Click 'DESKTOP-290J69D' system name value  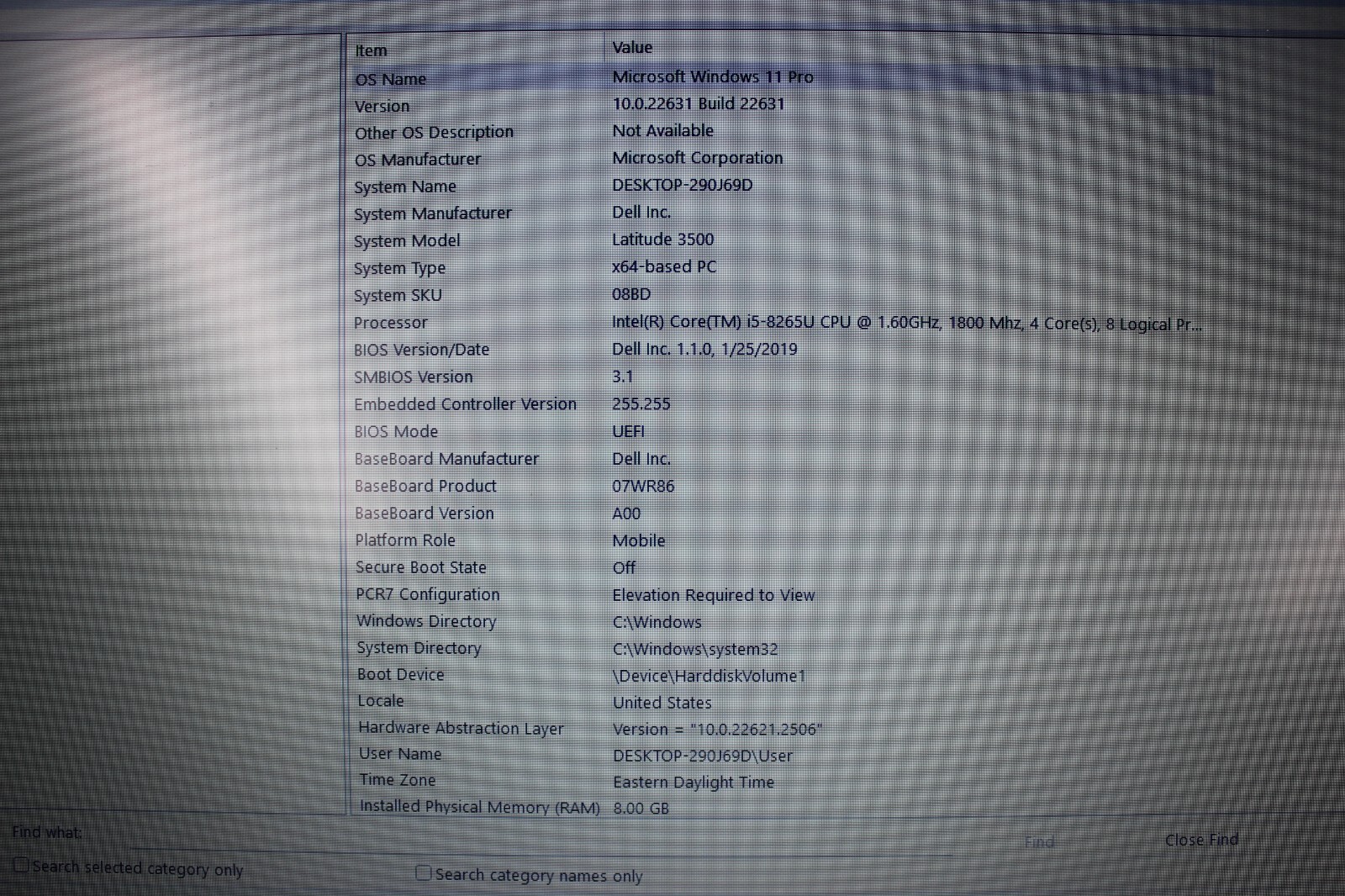coord(682,185)
